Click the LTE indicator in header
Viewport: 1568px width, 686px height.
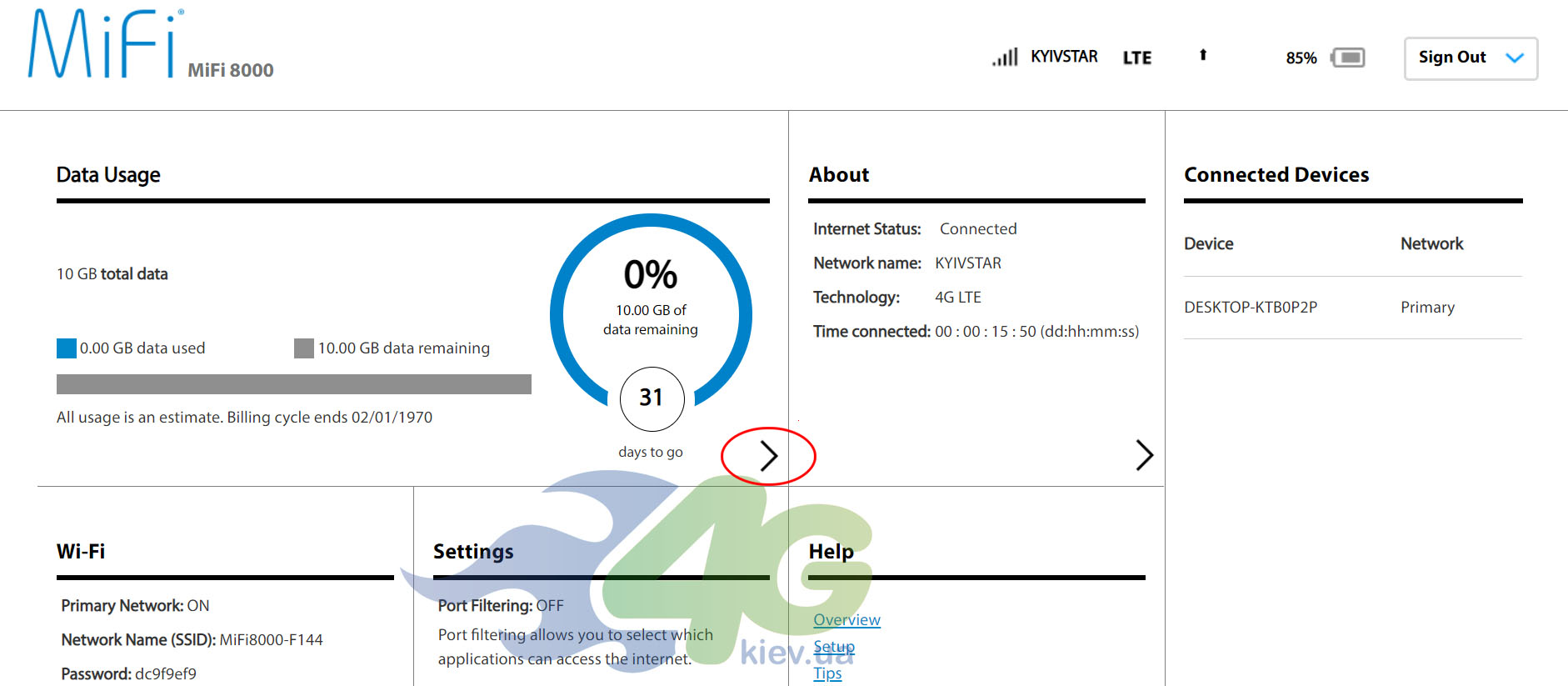point(1137,58)
